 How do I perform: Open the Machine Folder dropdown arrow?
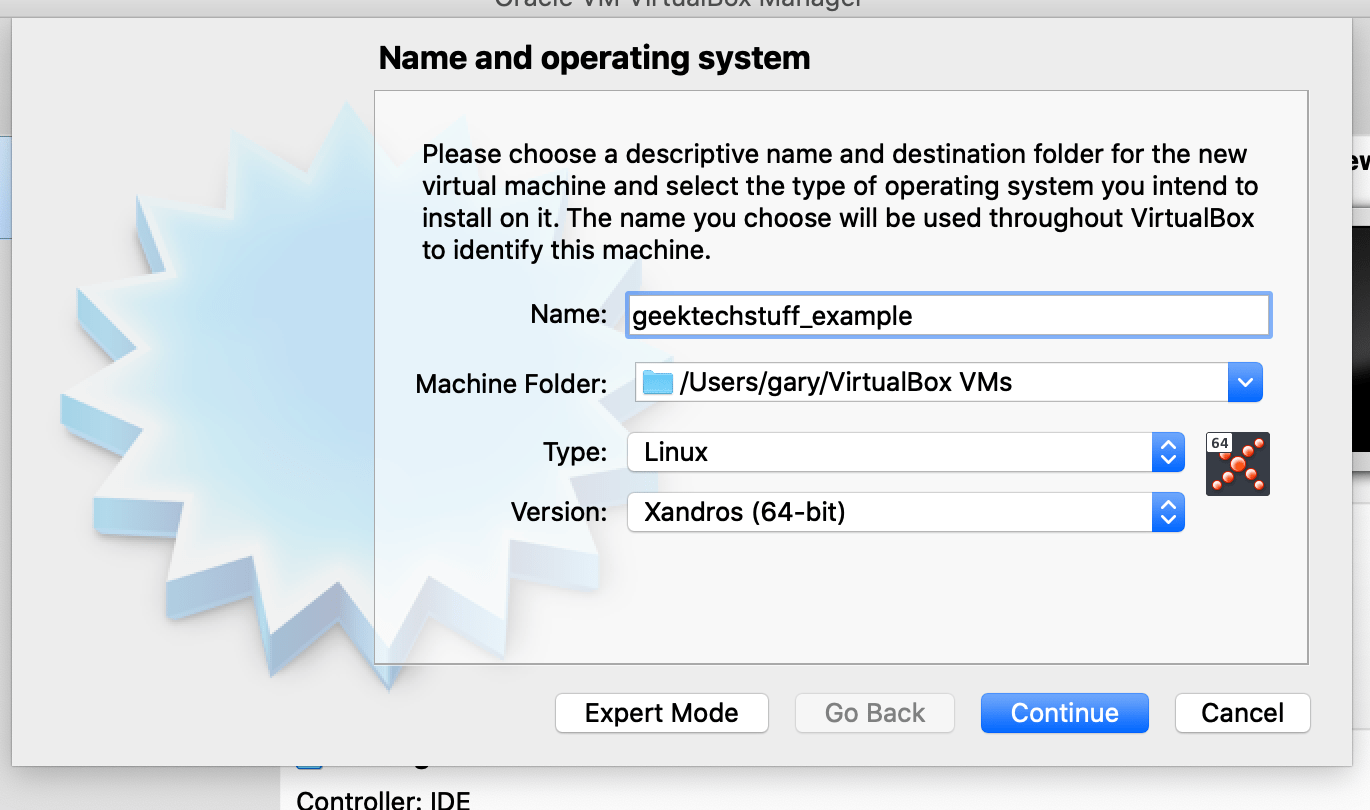[1245, 382]
